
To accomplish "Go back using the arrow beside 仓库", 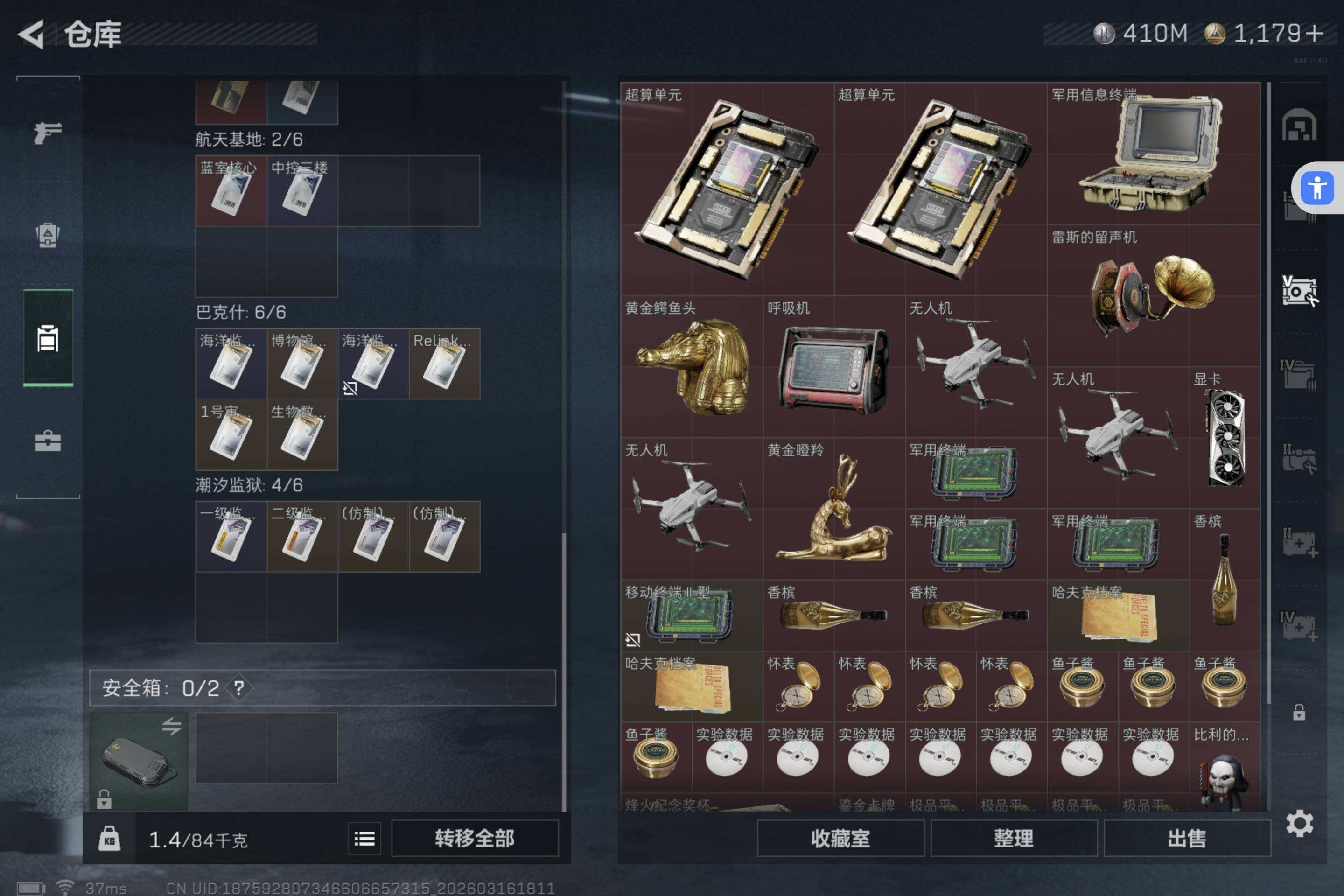I will click(31, 34).
